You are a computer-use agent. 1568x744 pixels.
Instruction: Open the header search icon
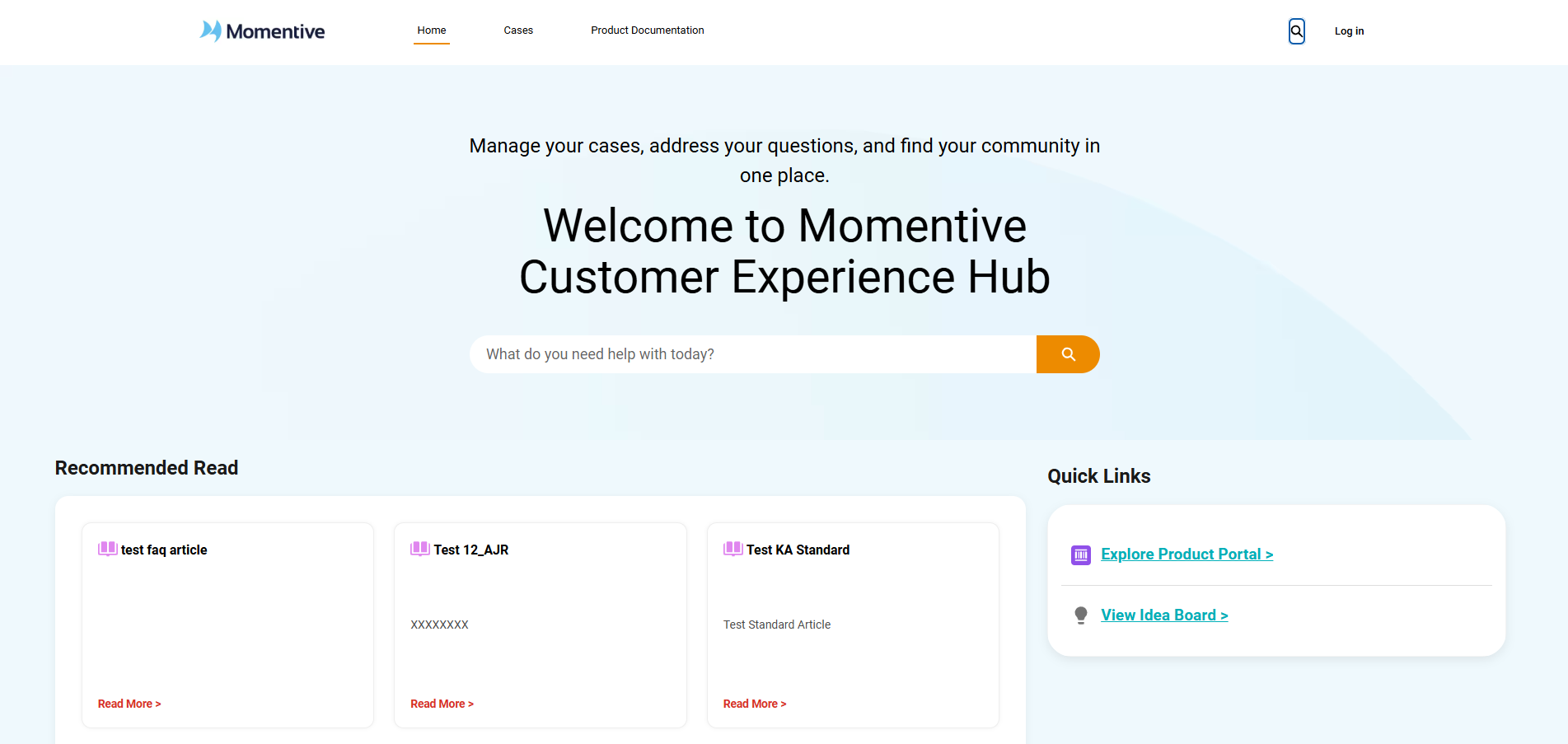tap(1296, 31)
